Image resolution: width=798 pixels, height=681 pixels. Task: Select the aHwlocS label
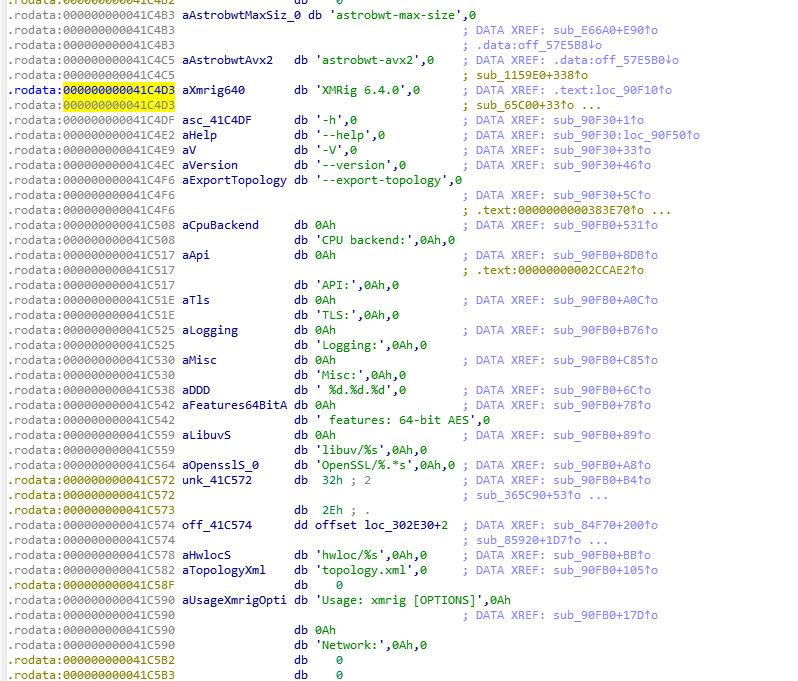click(x=206, y=556)
